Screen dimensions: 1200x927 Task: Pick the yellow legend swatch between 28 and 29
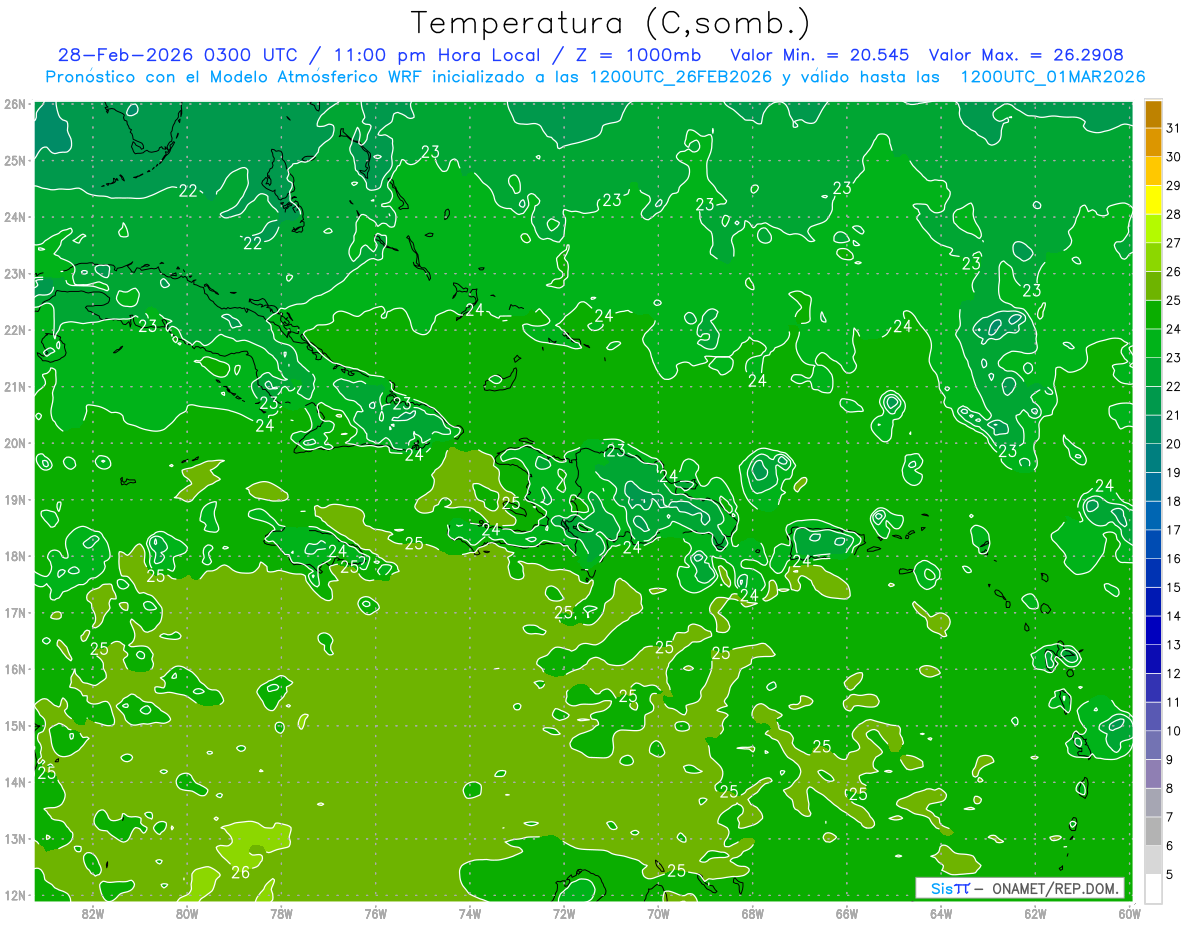pyautogui.click(x=1153, y=200)
